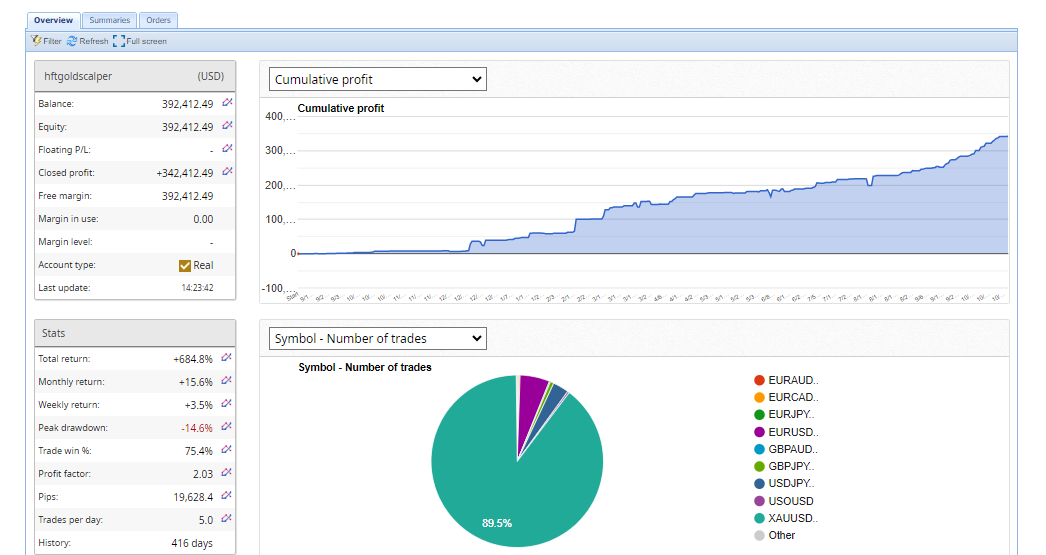Switch to the Summaries tab

[109, 20]
